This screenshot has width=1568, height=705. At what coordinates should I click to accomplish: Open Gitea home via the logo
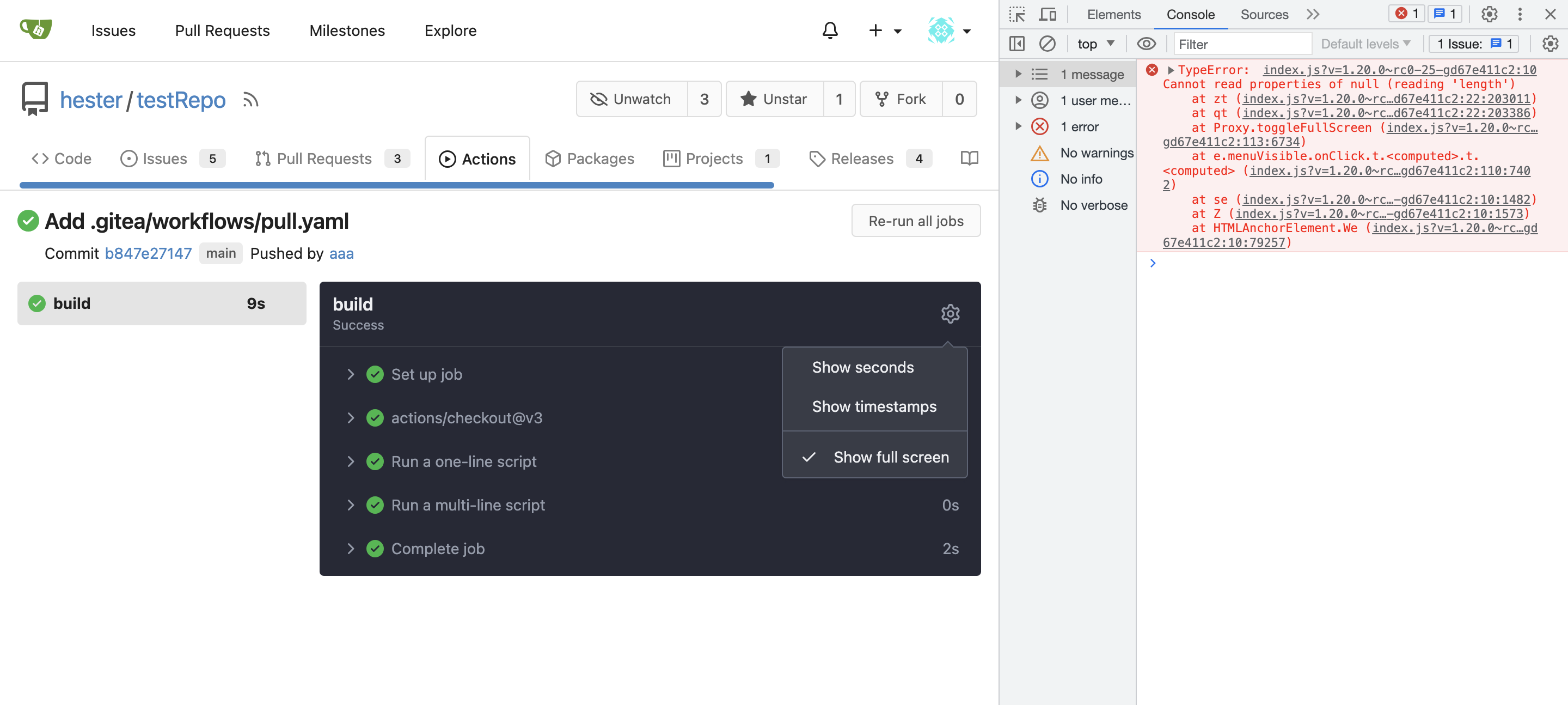click(x=36, y=29)
